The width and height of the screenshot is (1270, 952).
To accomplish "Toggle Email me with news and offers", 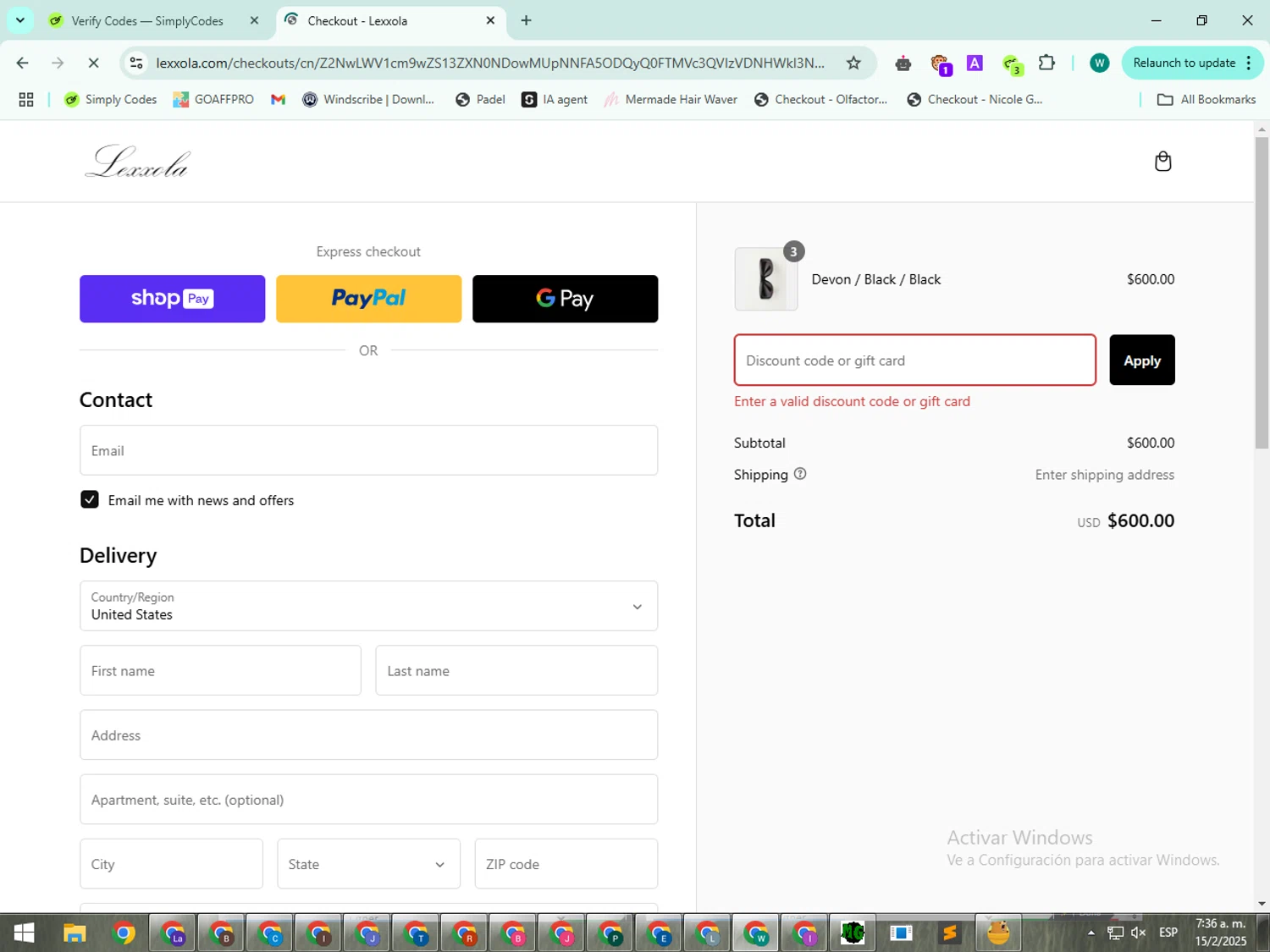I will pos(89,499).
